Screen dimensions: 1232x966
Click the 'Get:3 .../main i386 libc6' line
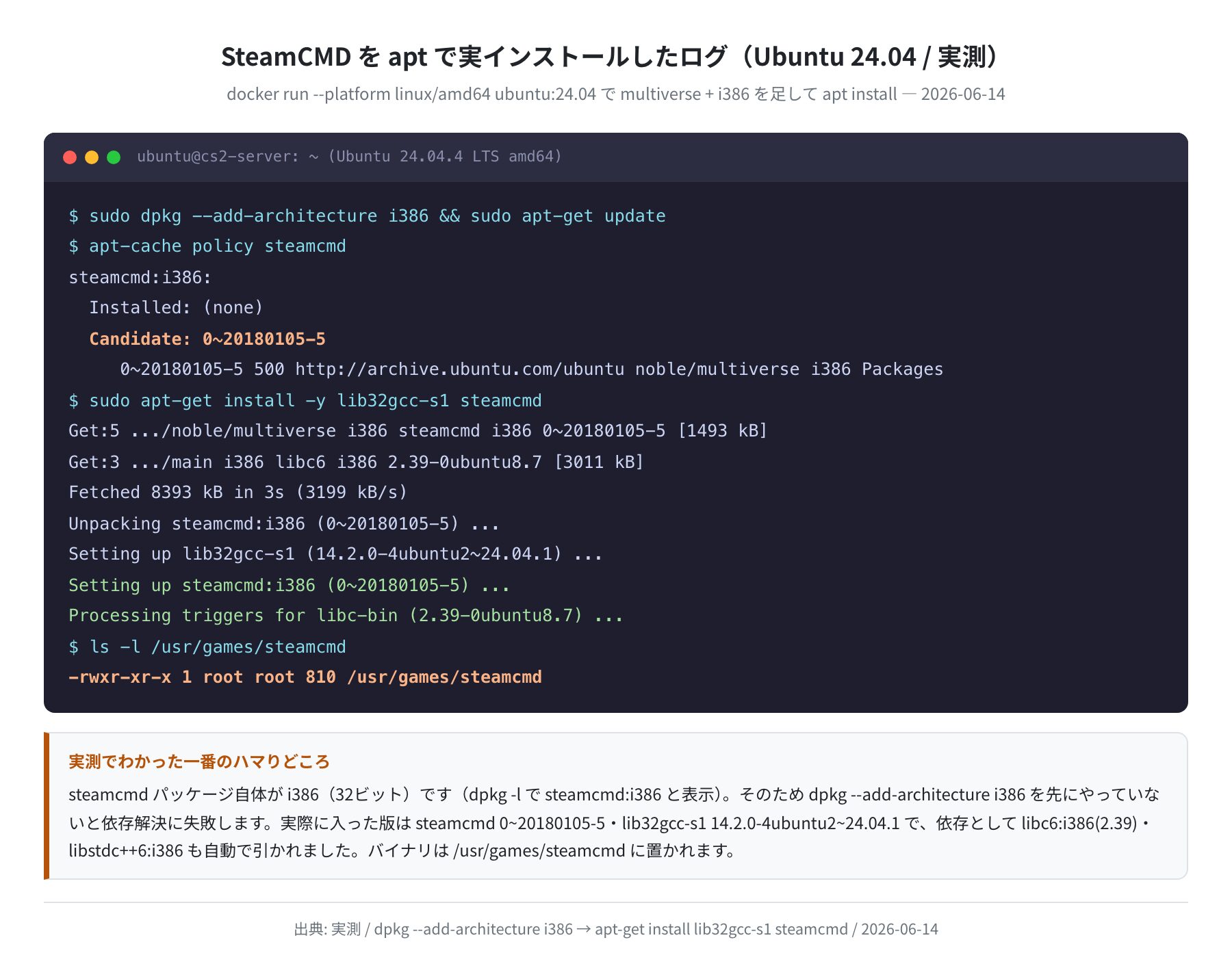click(x=356, y=462)
